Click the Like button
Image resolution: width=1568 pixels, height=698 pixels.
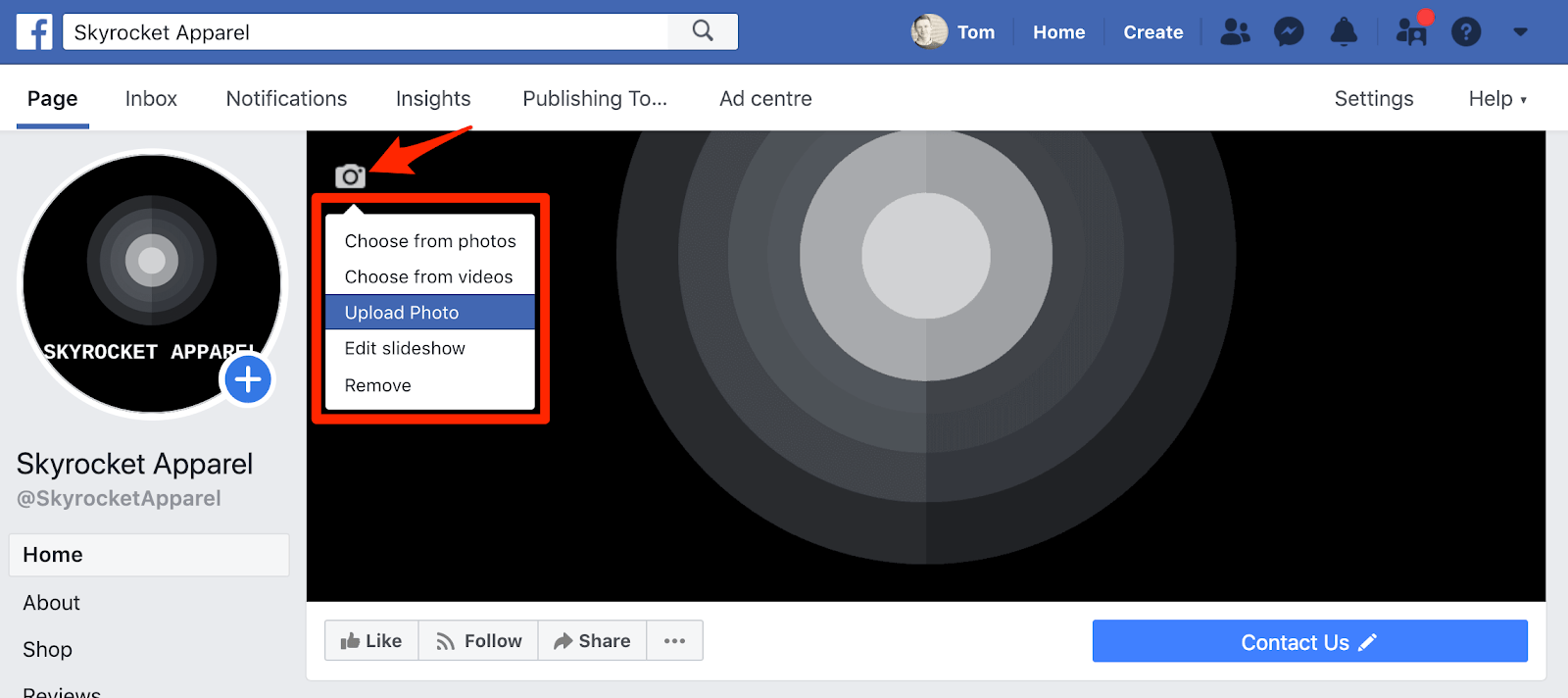371,640
